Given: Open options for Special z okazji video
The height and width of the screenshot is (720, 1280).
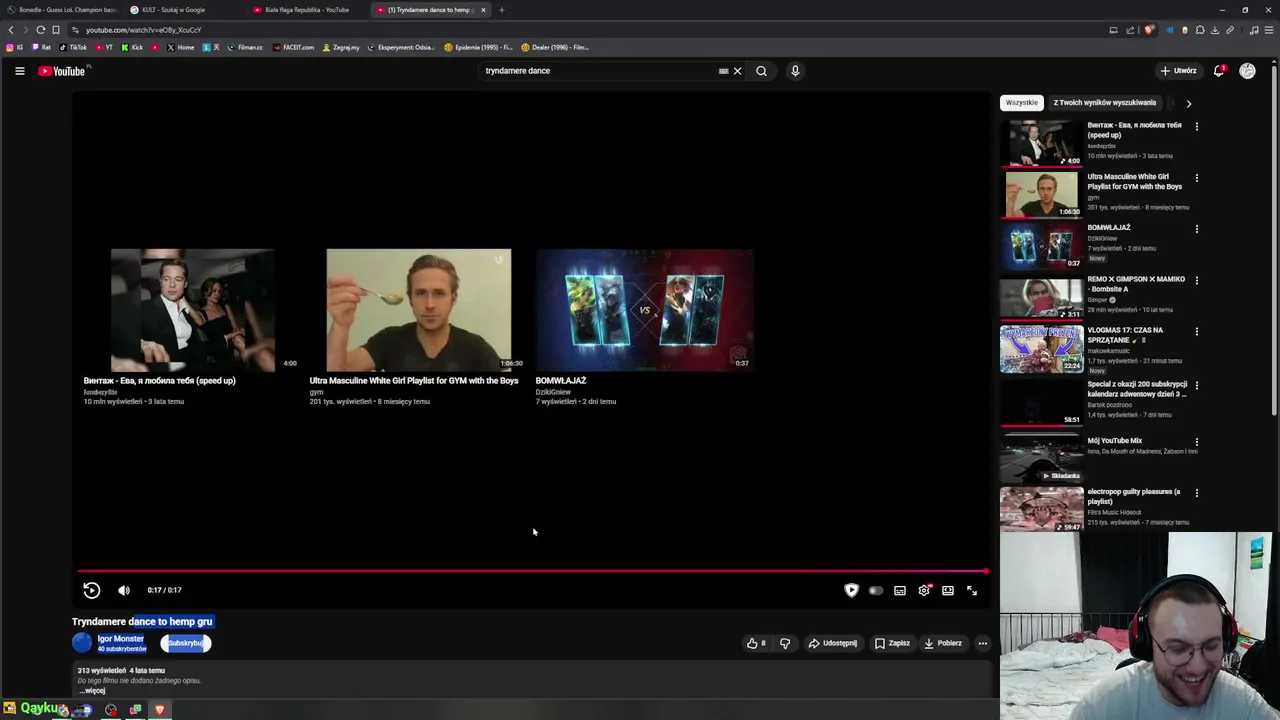Looking at the screenshot, I should pyautogui.click(x=1196, y=385).
